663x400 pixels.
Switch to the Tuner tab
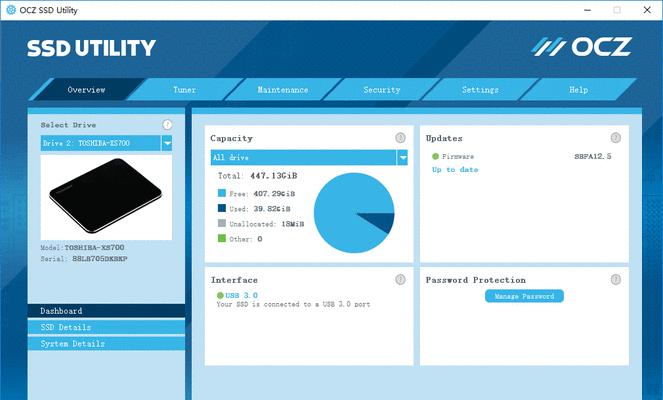184,90
